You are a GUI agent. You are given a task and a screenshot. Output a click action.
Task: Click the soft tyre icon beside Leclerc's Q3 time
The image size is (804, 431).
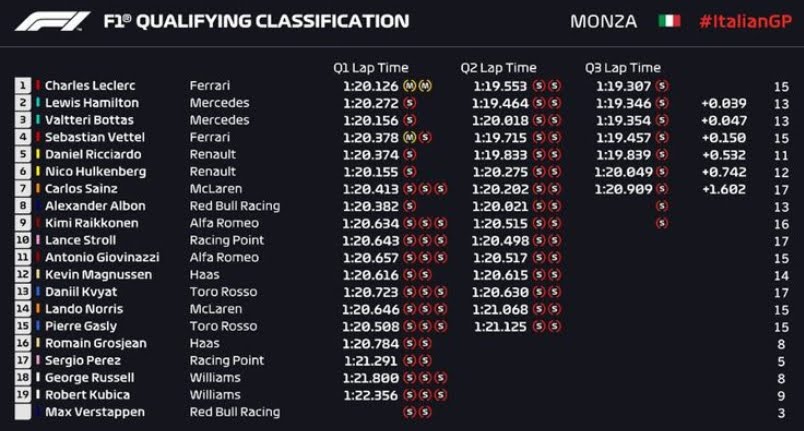point(660,86)
